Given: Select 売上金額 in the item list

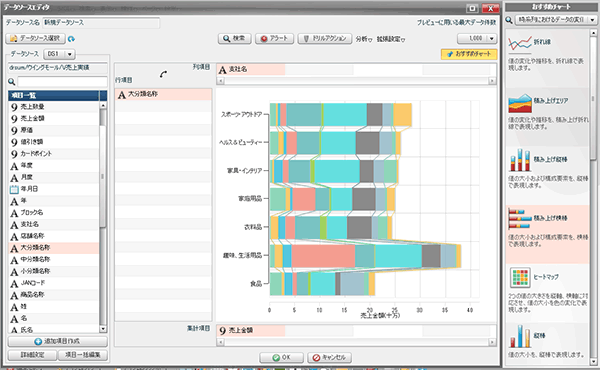Looking at the screenshot, I should tap(54, 119).
